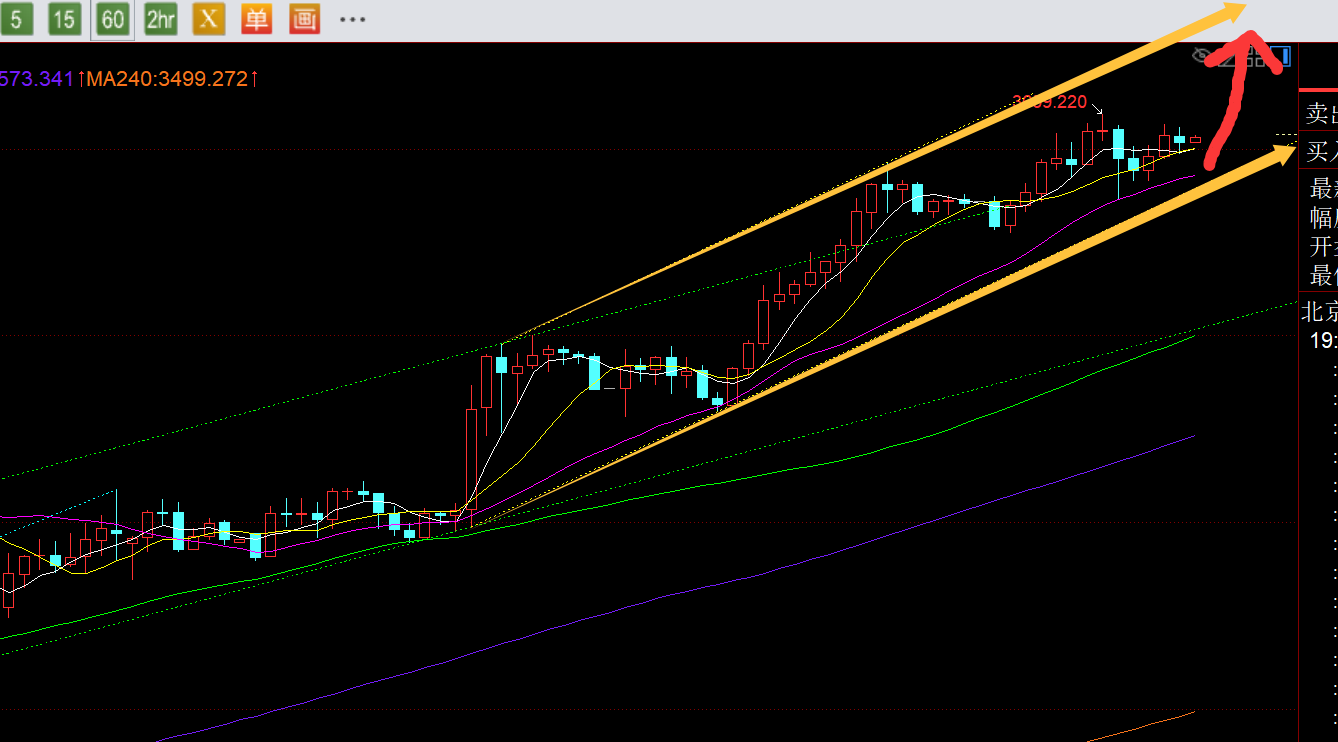Click the 北京 time label
The image size is (1338, 742).
pos(1319,311)
